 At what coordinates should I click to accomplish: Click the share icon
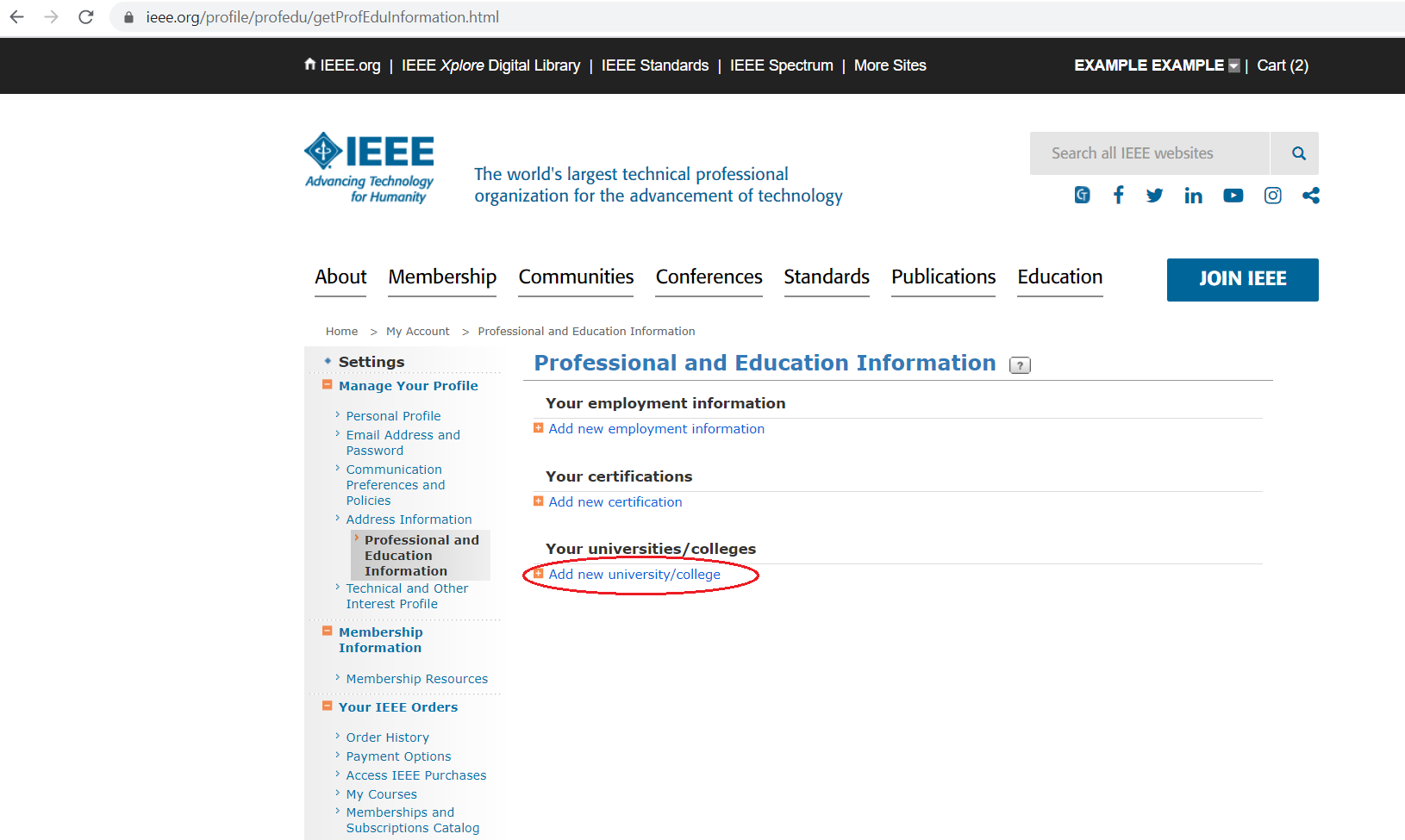pyautogui.click(x=1310, y=196)
